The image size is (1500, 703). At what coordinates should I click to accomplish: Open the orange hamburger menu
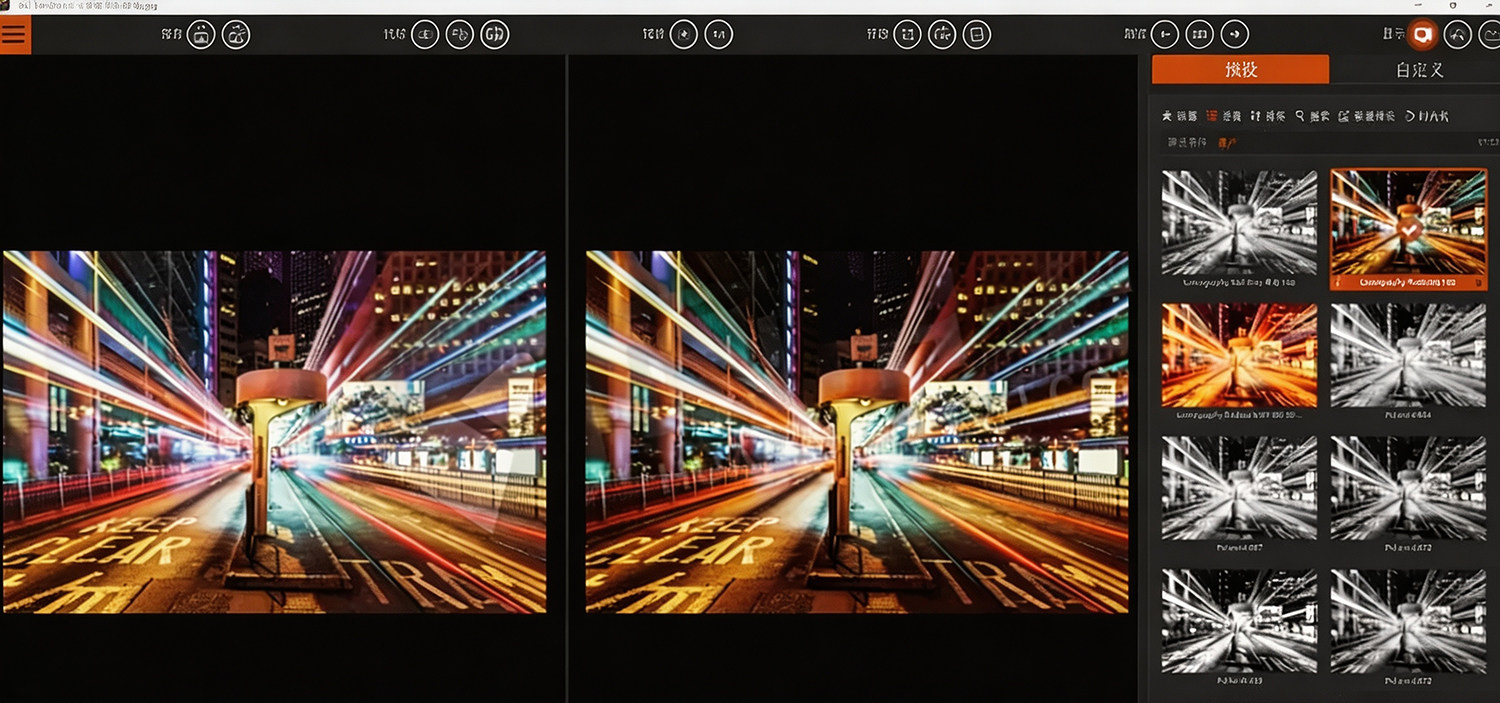(x=14, y=34)
